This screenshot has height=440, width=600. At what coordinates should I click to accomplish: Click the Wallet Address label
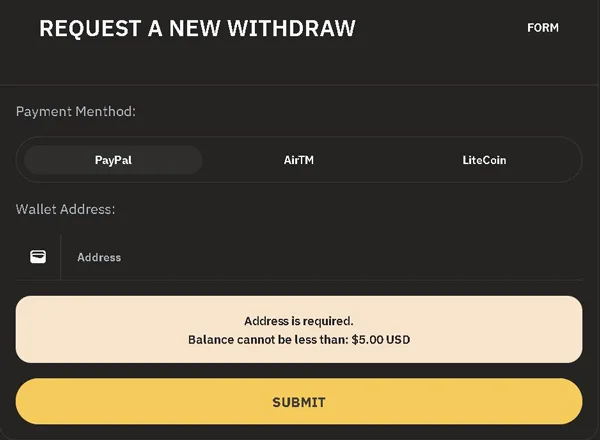[65, 209]
